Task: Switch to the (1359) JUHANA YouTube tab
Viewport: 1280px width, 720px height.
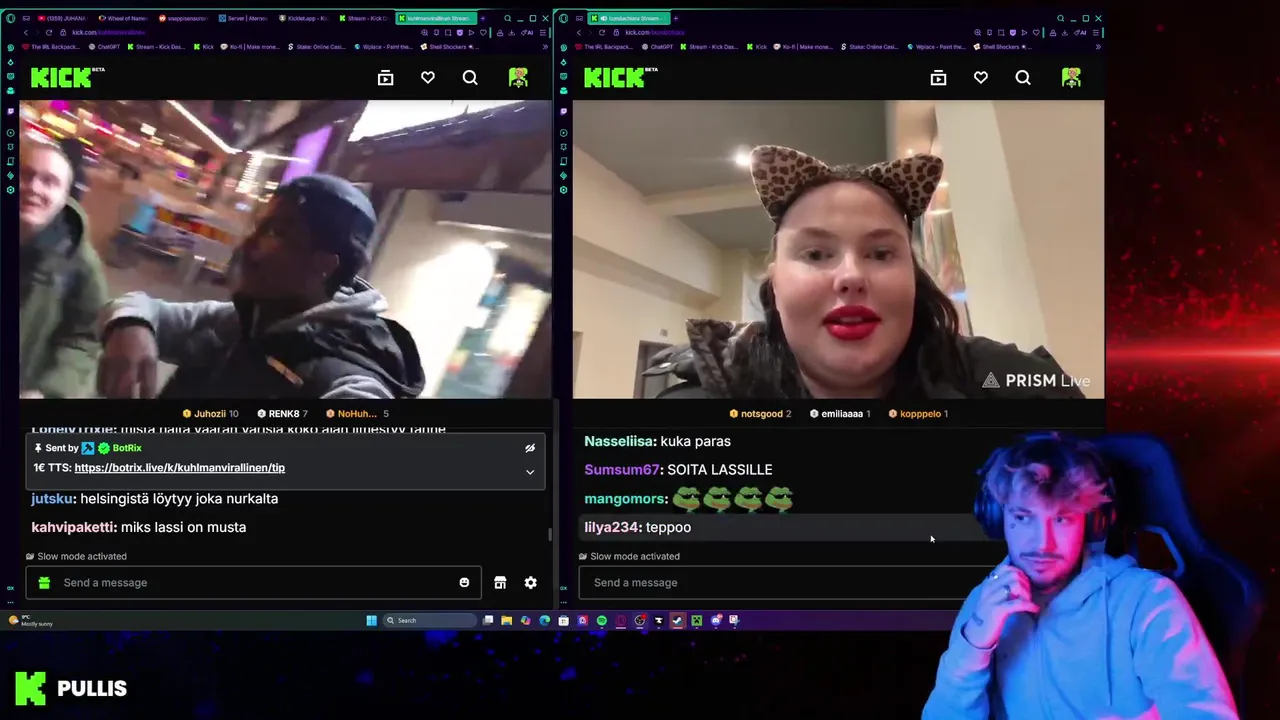Action: coord(62,18)
